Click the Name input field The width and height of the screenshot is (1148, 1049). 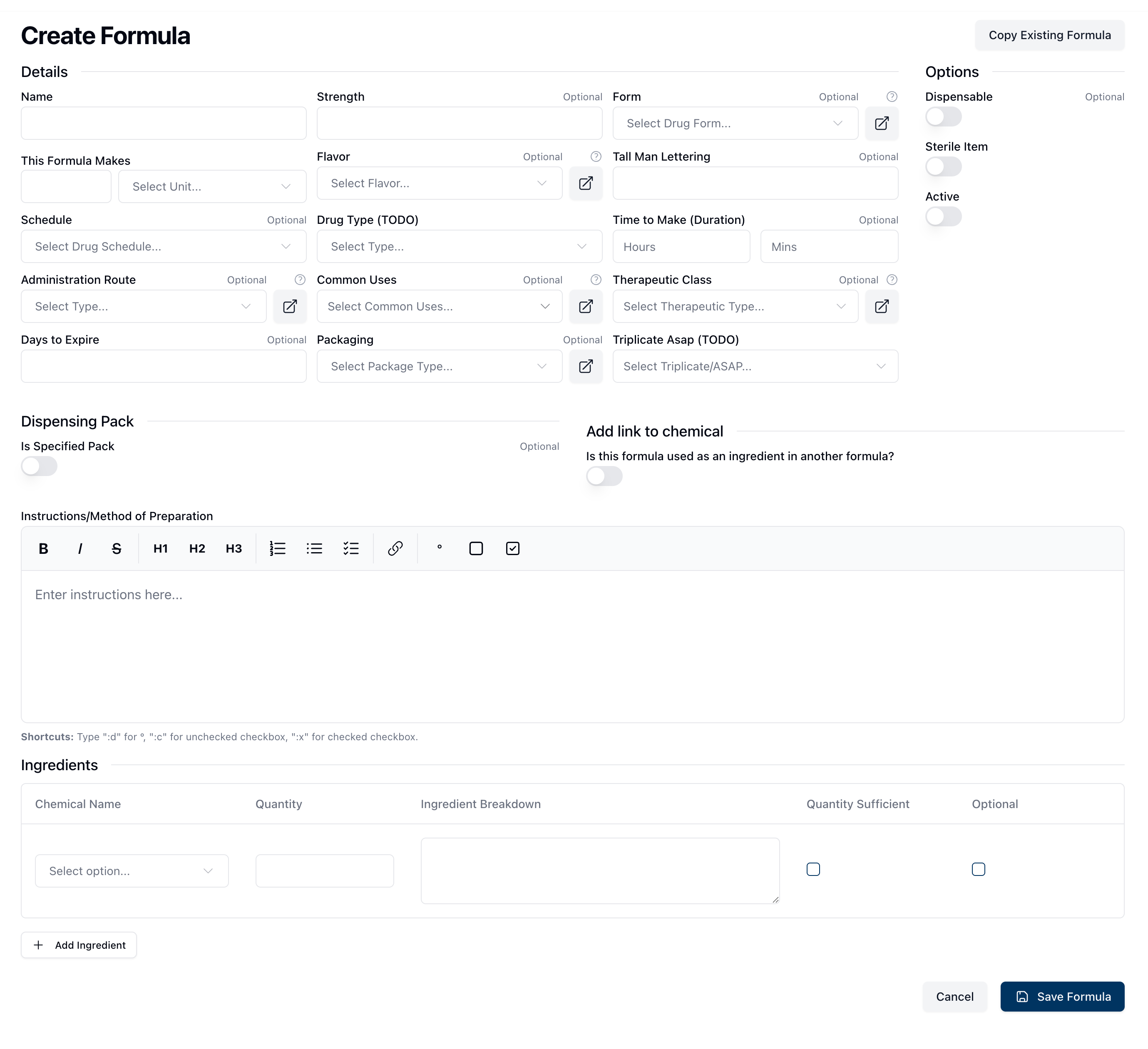coord(164,124)
